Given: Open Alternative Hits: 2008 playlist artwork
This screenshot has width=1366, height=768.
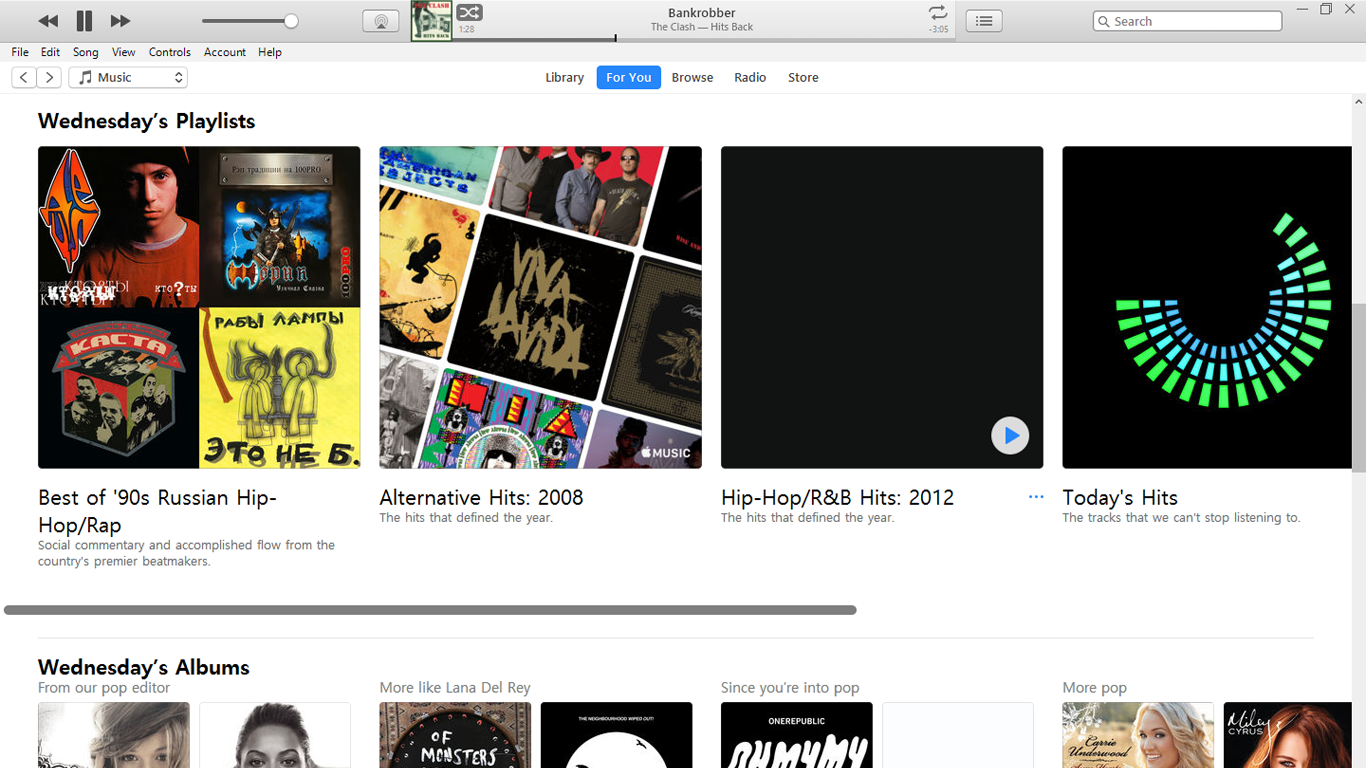Looking at the screenshot, I should tap(540, 307).
